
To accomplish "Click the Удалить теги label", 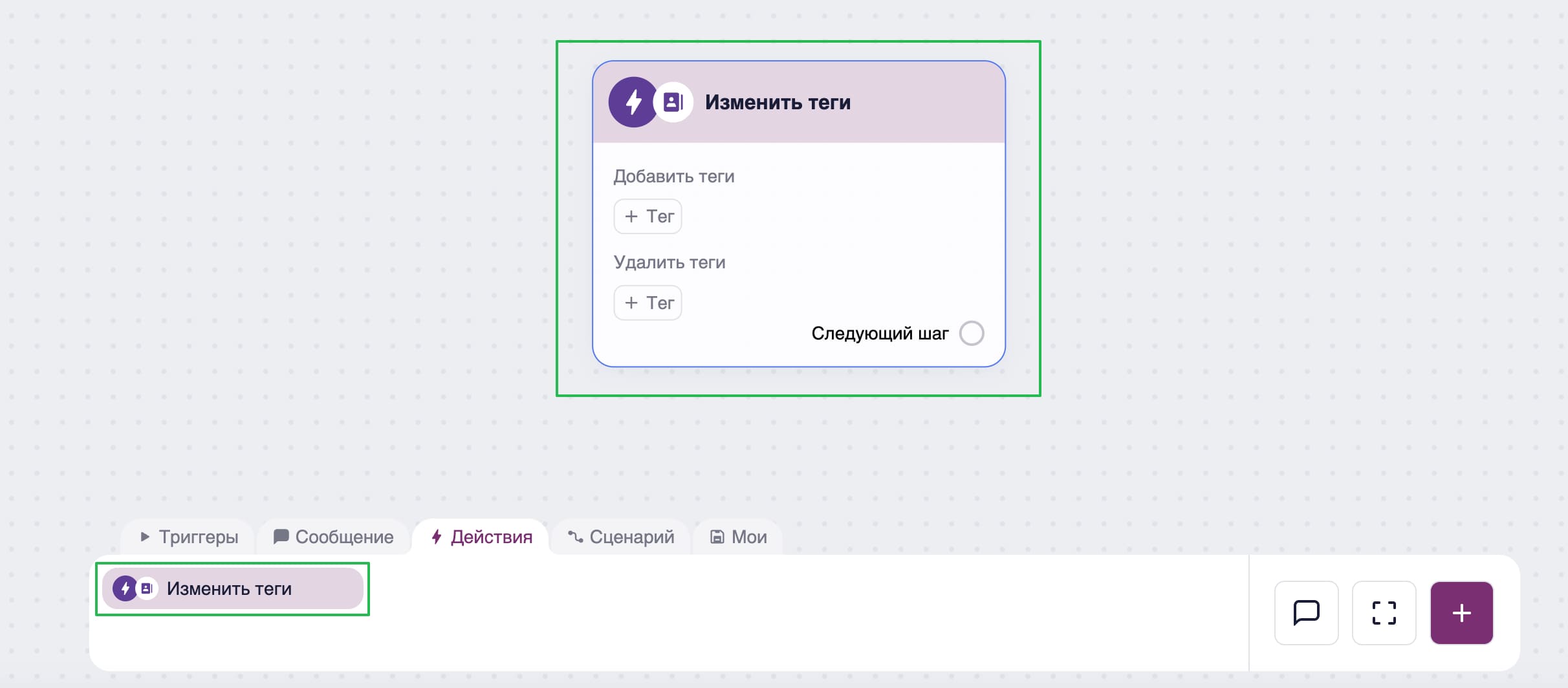I will pos(670,262).
